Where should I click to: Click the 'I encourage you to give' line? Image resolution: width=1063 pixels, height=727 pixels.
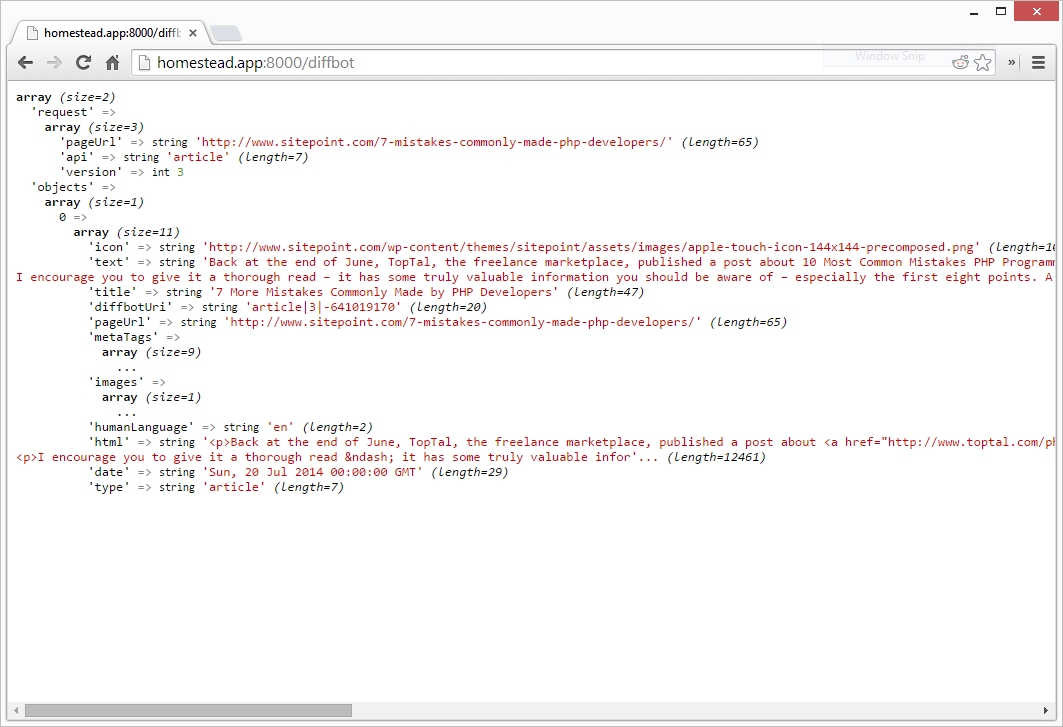point(534,277)
